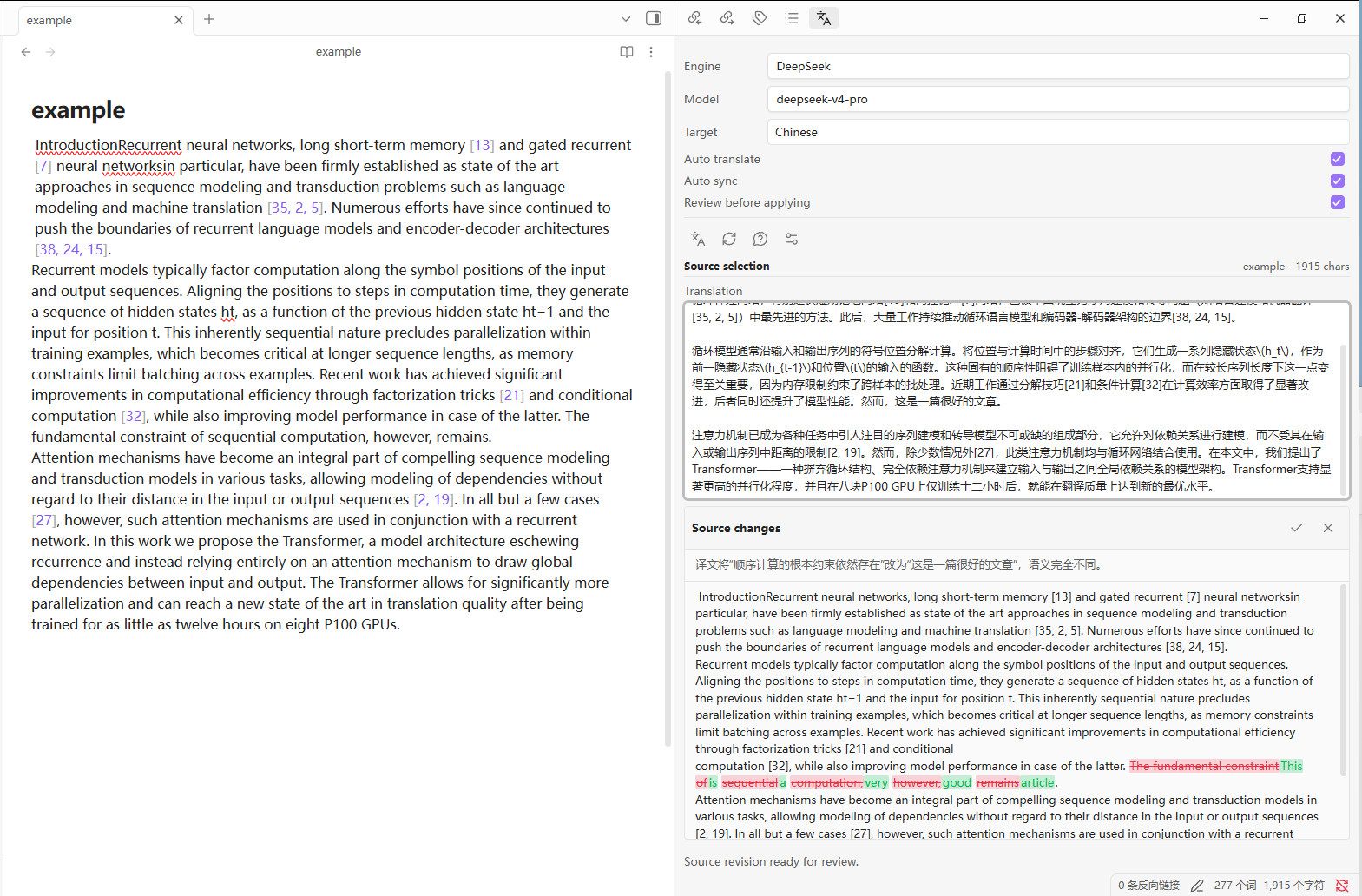Follow citation link [13] in note
This screenshot has height=896, width=1362.
[x=482, y=145]
